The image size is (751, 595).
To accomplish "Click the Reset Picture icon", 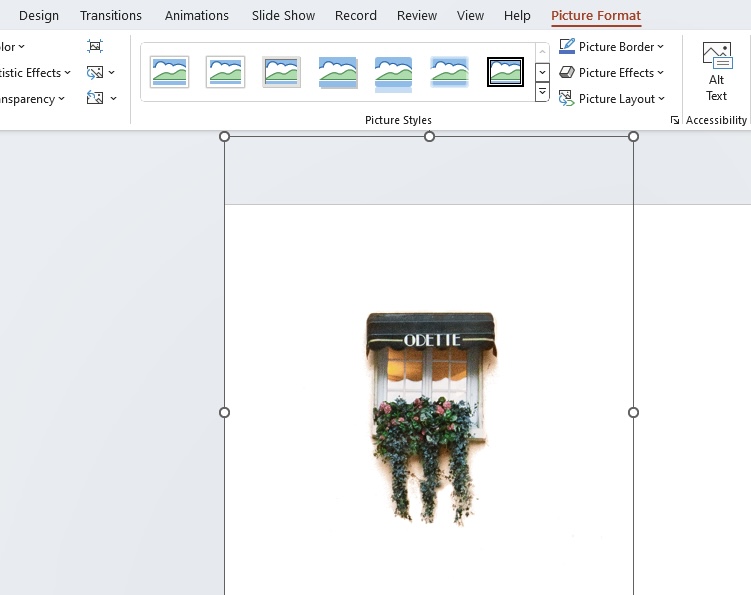I will click(95, 98).
